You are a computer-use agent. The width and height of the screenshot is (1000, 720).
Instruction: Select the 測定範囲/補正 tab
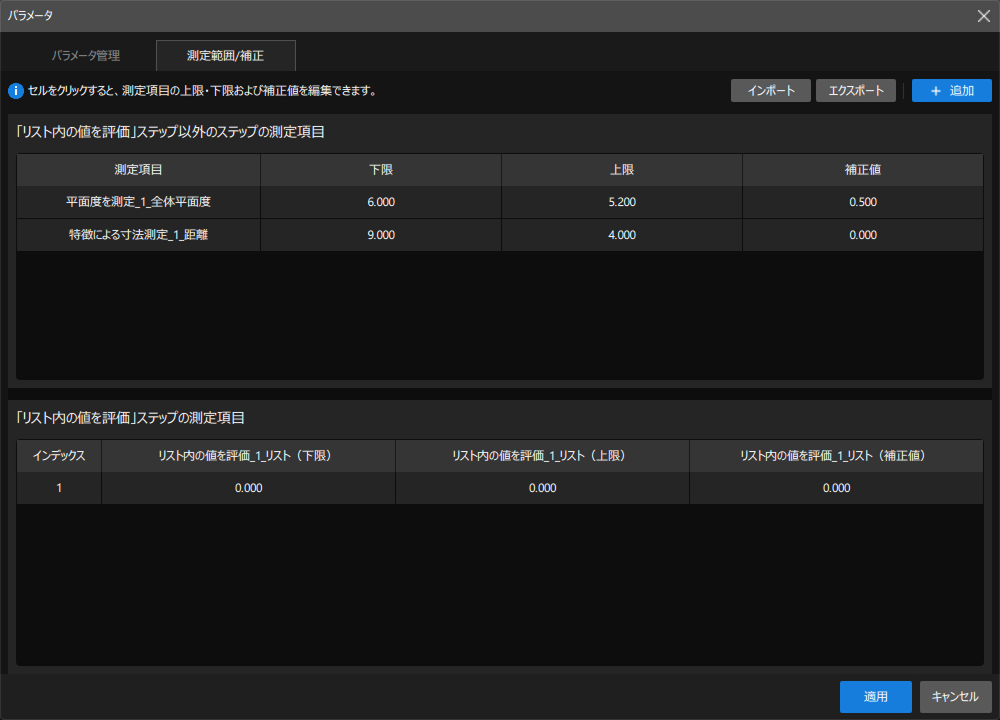point(226,55)
